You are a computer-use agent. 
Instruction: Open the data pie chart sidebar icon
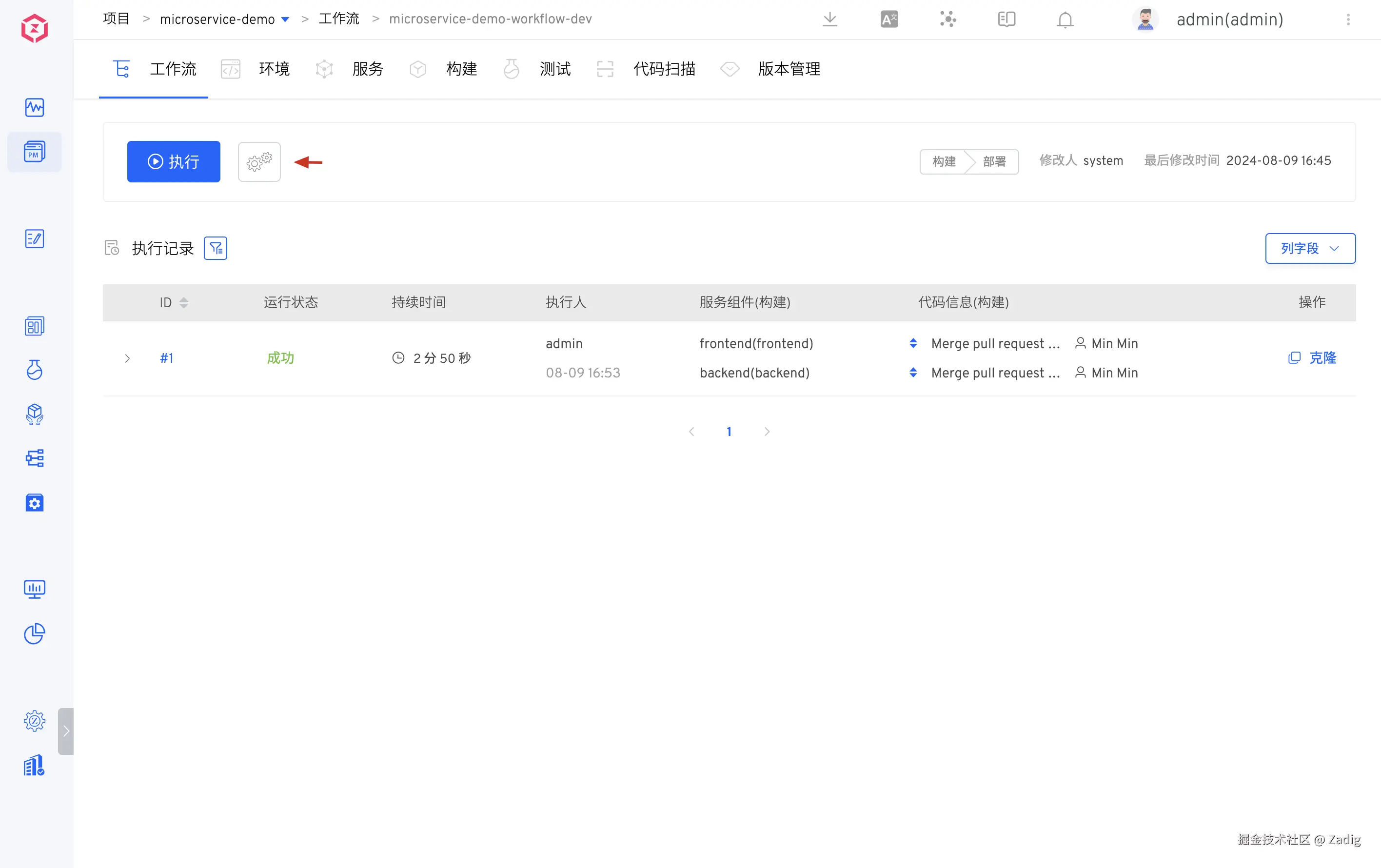[35, 633]
